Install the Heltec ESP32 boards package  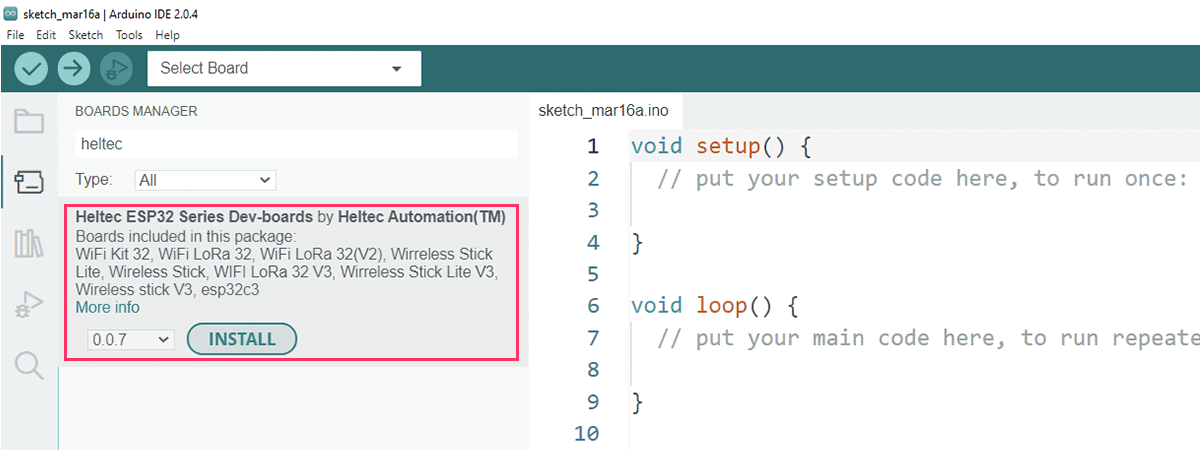[242, 339]
